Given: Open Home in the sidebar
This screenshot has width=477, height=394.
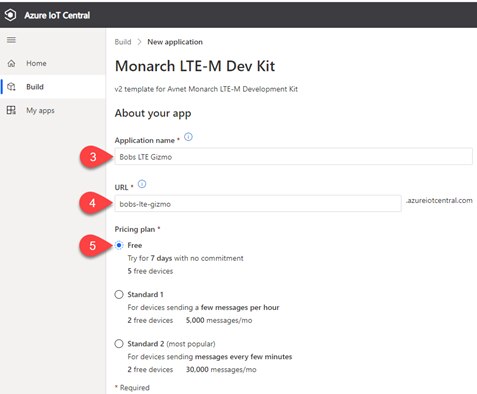Looking at the screenshot, I should pyautogui.click(x=53, y=63).
